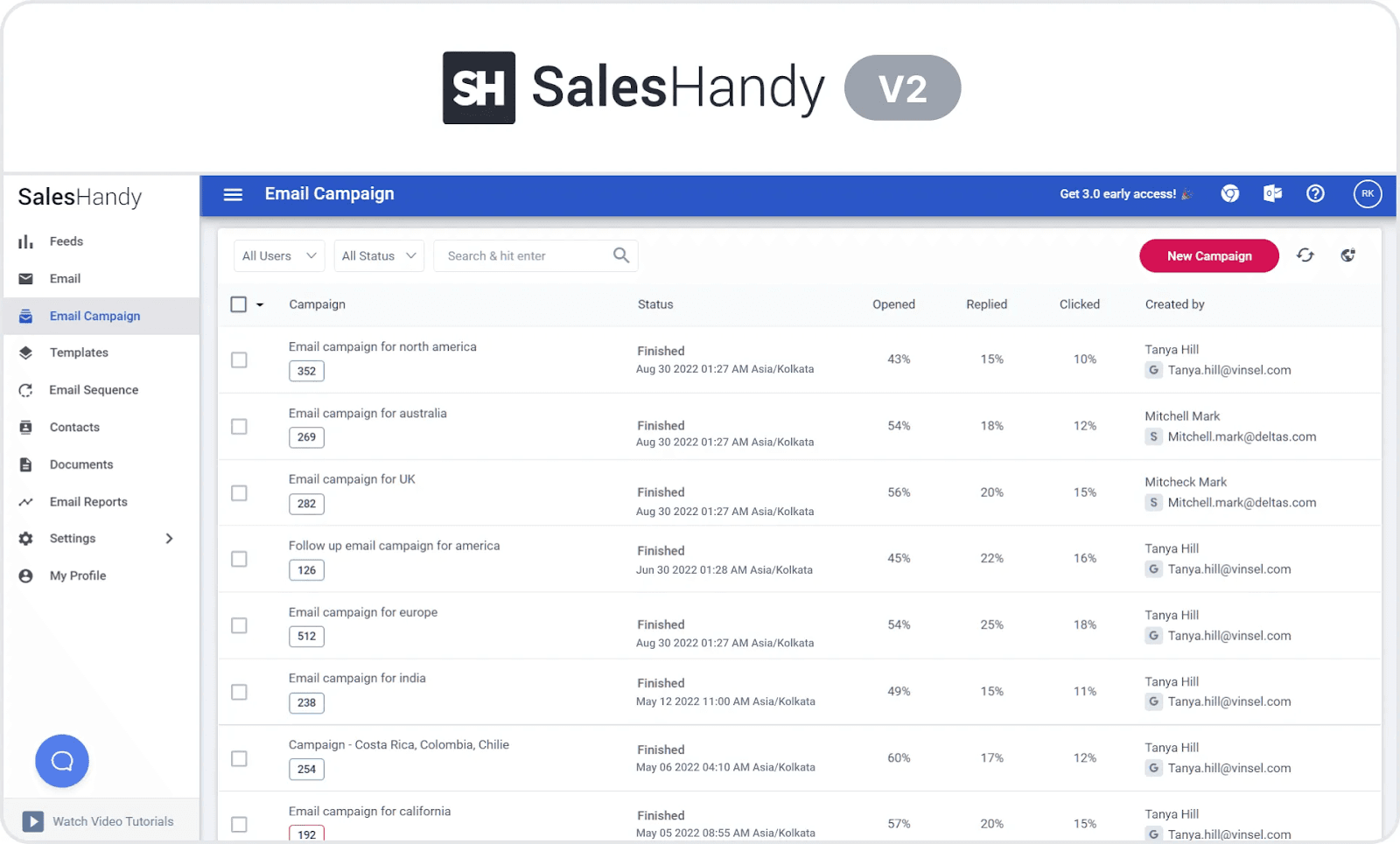
Task: Open Templates in the sidebar
Action: click(x=79, y=352)
